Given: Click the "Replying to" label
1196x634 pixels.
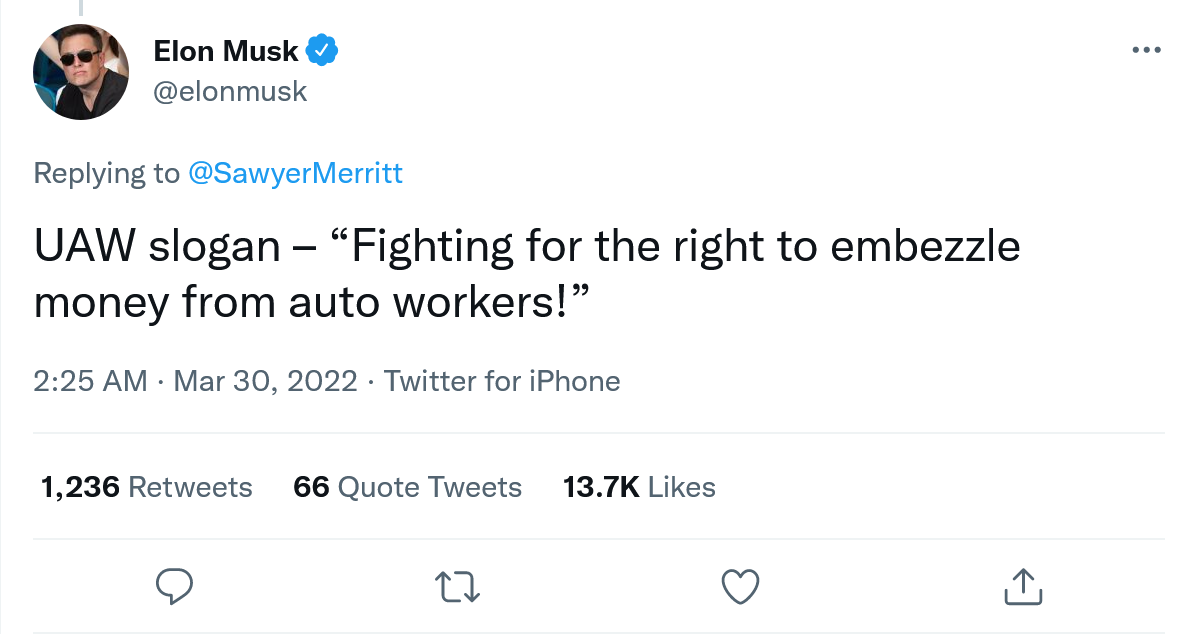Looking at the screenshot, I should click(x=107, y=173).
